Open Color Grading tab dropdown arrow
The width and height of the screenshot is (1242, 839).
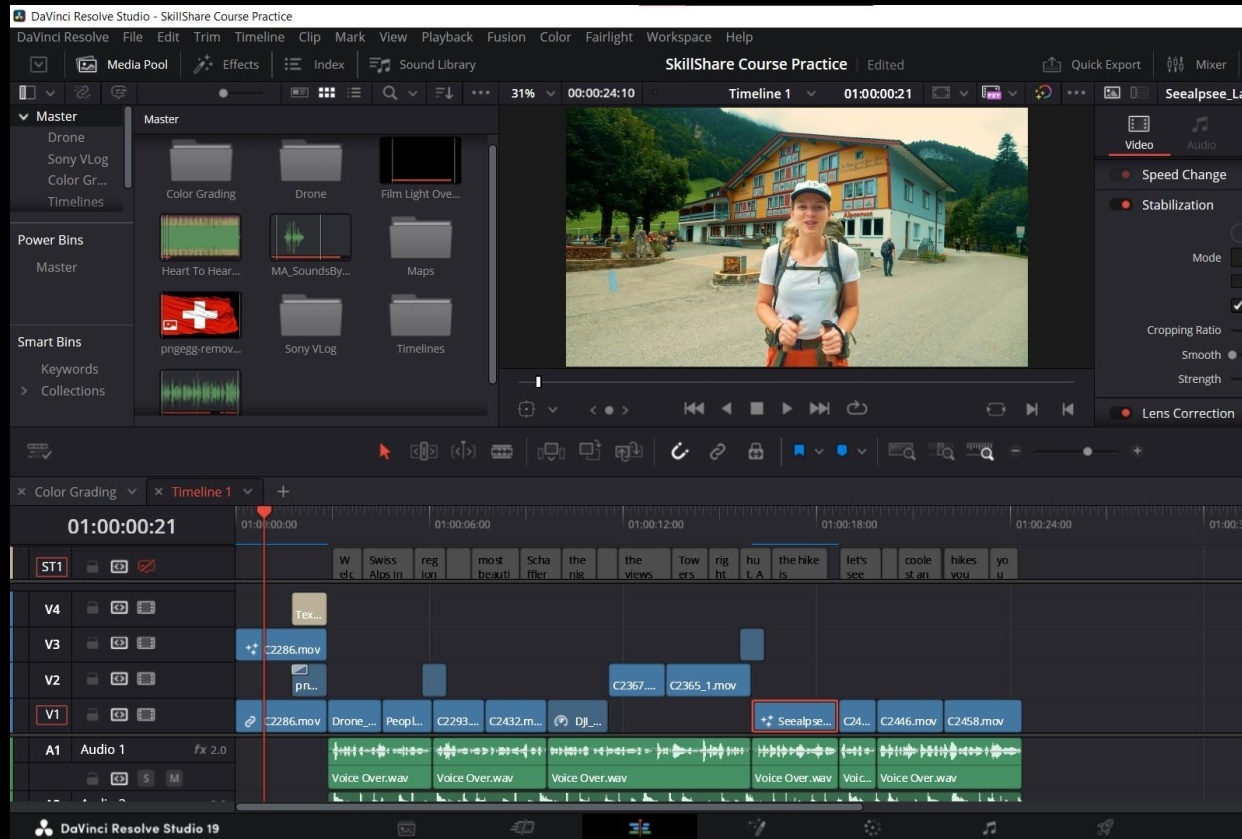point(131,492)
